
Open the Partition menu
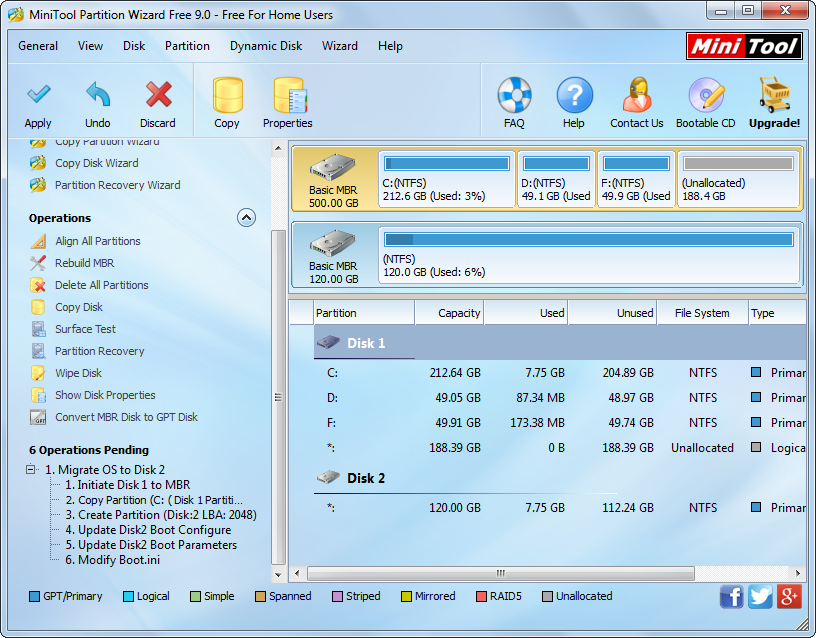(x=187, y=46)
